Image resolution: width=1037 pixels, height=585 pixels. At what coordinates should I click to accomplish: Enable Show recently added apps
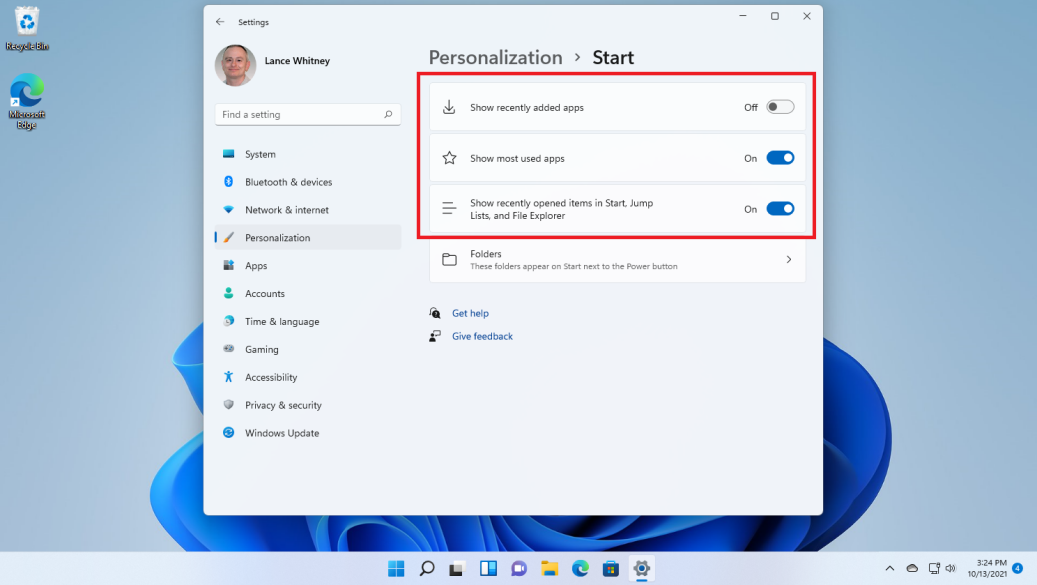point(778,106)
